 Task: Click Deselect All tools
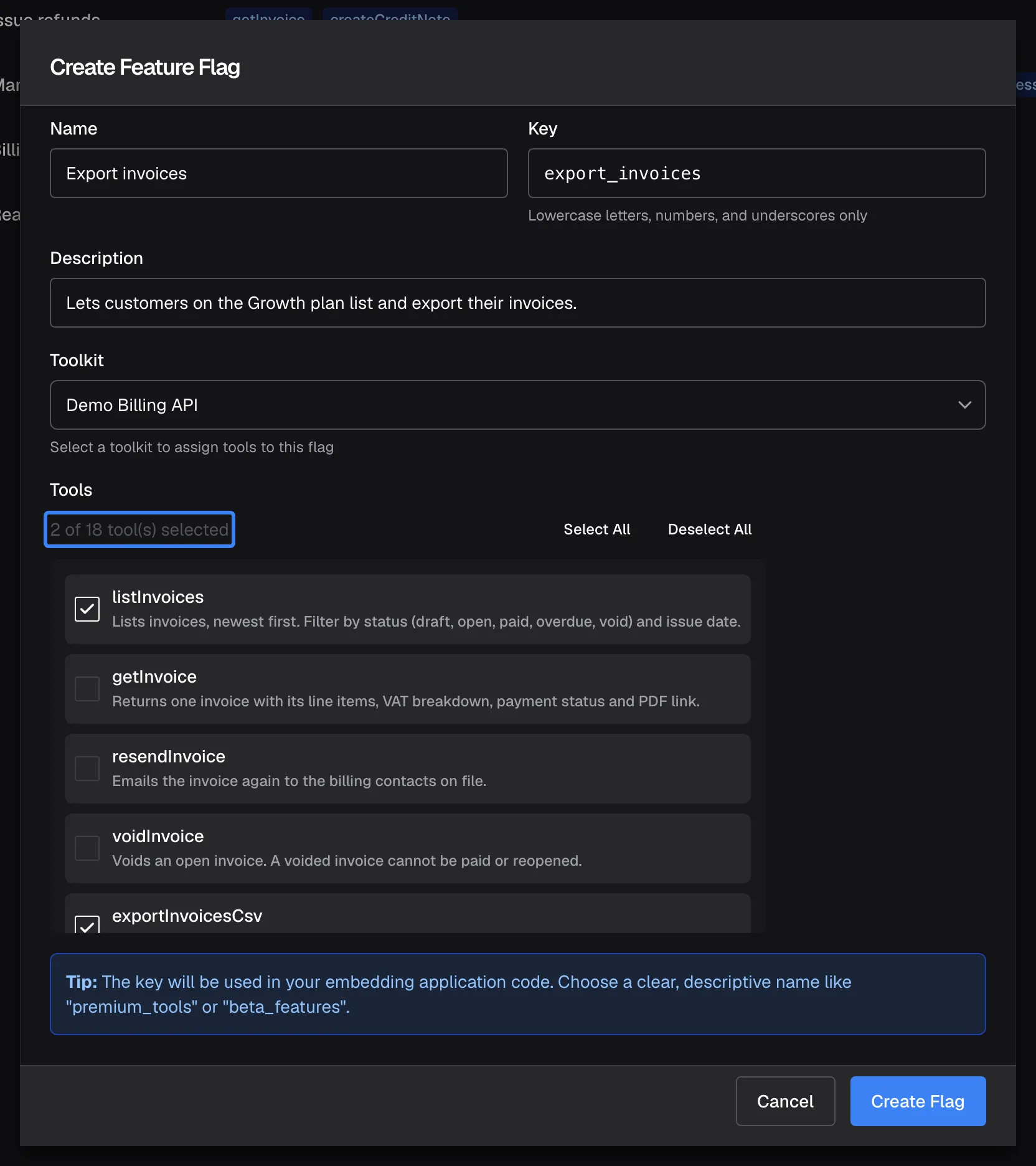pyautogui.click(x=710, y=529)
